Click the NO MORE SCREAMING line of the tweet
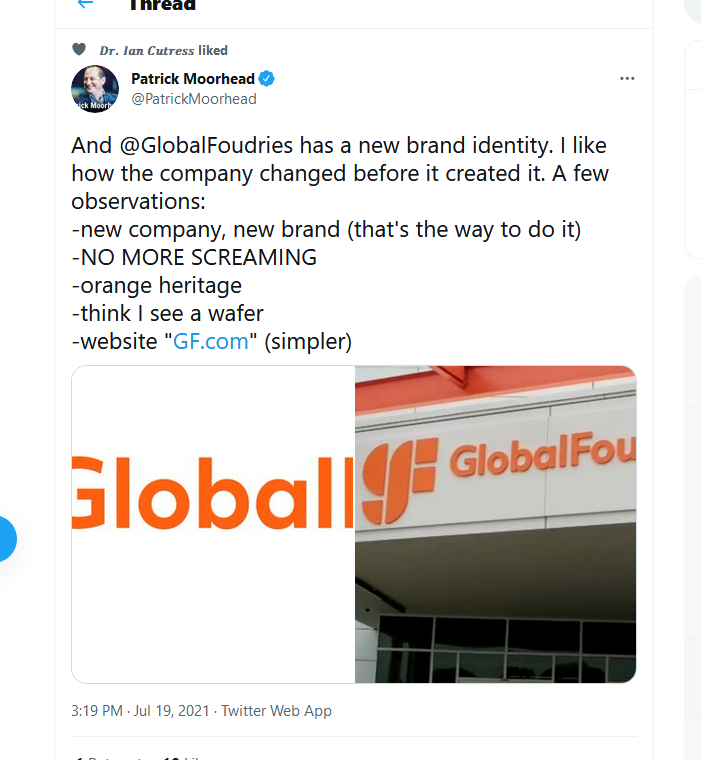This screenshot has height=760, width=701. 194,257
